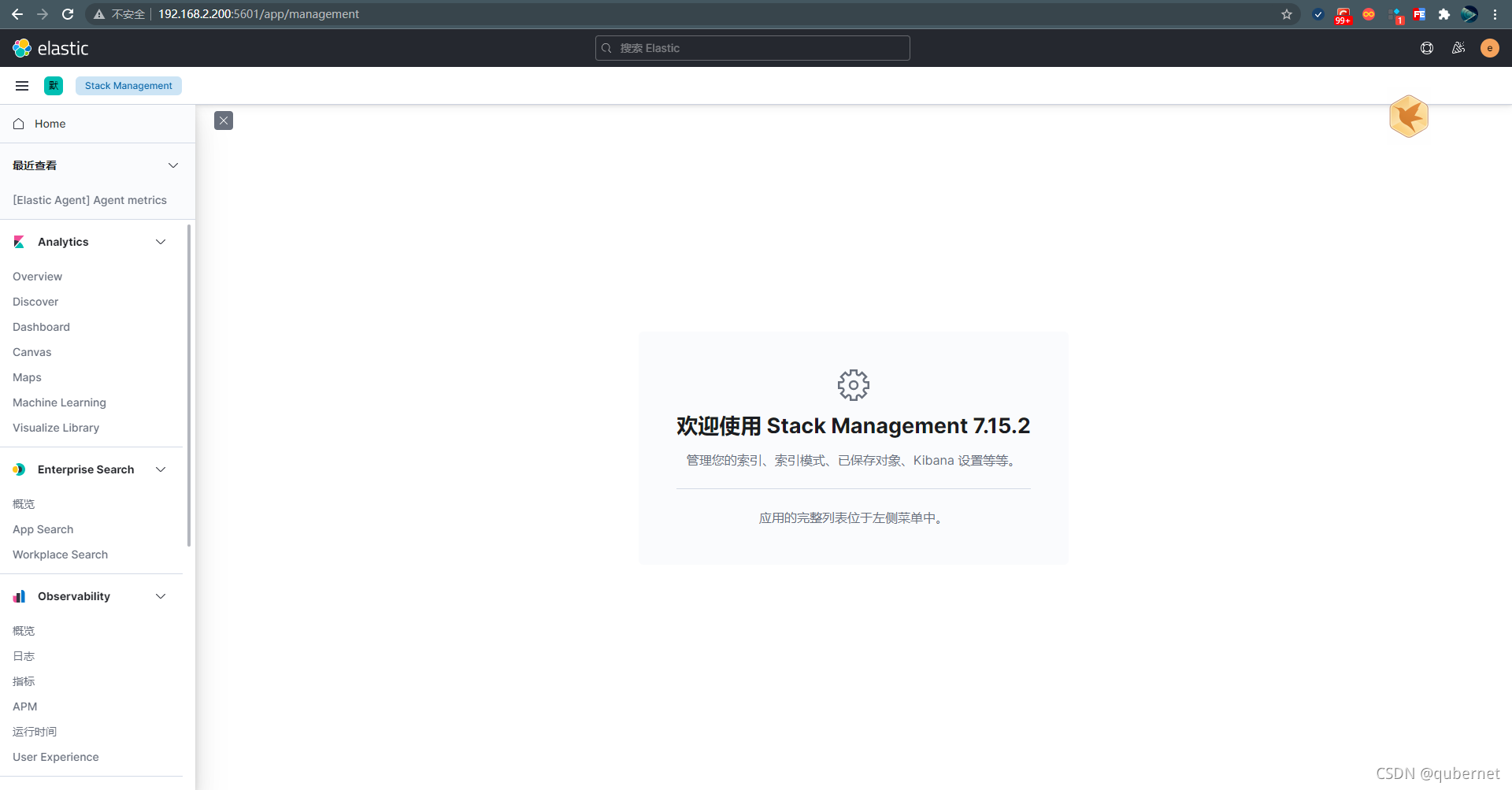1512x790 pixels.
Task: Open the help menu icon
Action: click(1427, 48)
